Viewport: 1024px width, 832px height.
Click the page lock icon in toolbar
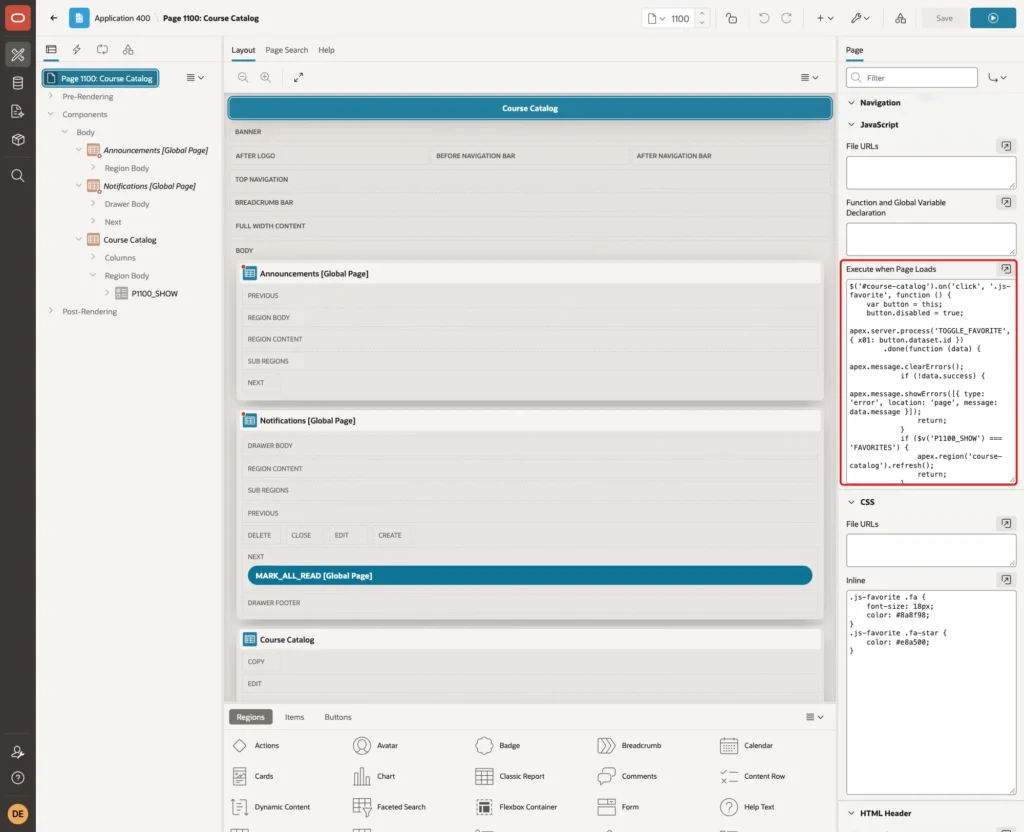click(731, 18)
